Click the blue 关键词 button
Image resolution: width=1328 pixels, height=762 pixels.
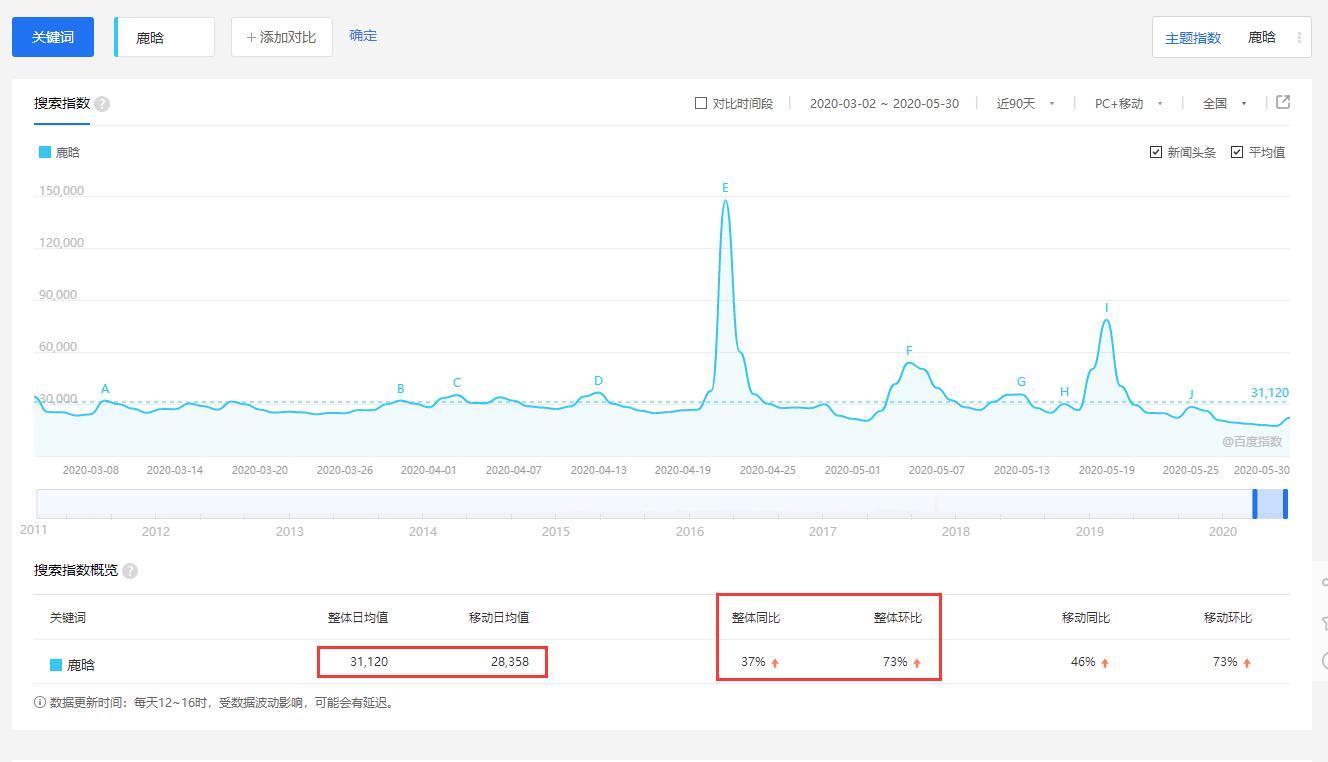pos(53,37)
